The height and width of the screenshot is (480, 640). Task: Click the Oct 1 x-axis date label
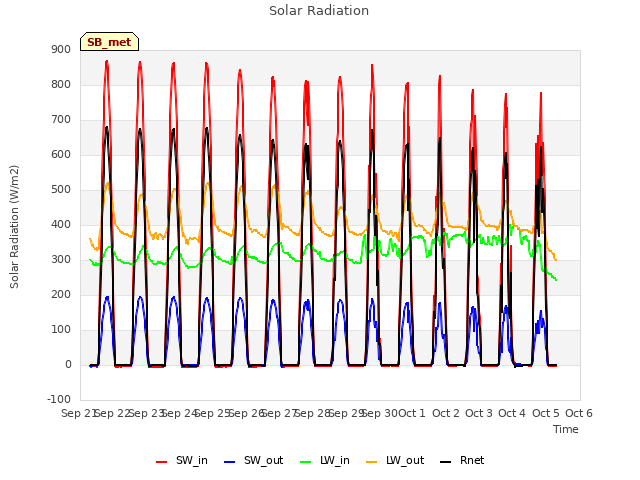(412, 413)
